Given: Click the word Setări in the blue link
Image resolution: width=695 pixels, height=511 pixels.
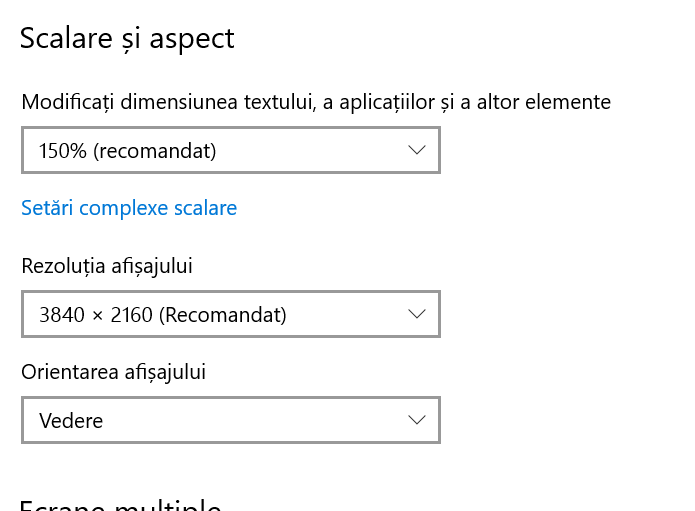Looking at the screenshot, I should tap(47, 208).
